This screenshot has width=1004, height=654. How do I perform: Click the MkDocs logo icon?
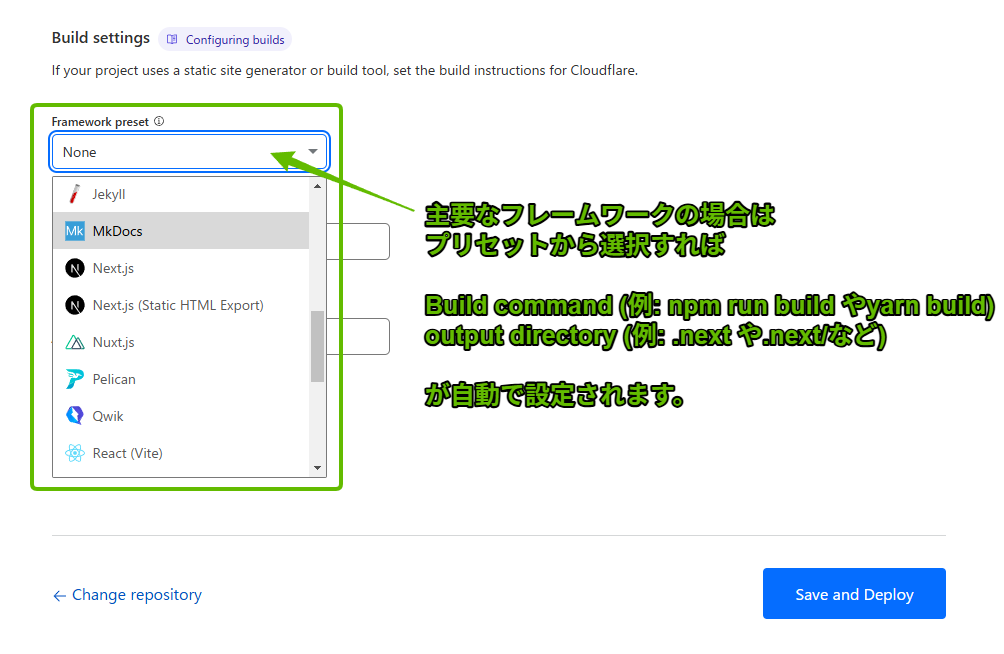74,231
